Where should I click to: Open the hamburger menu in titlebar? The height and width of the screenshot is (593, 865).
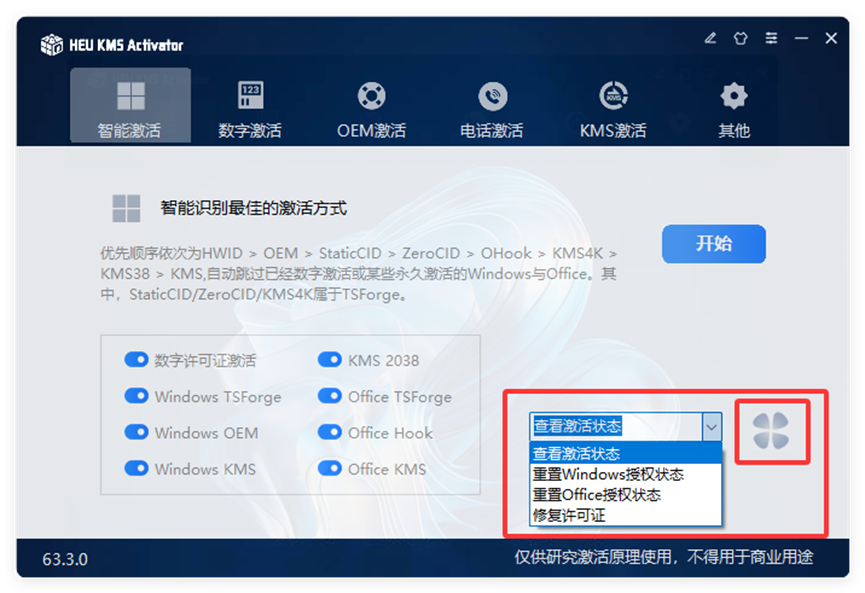pos(771,38)
